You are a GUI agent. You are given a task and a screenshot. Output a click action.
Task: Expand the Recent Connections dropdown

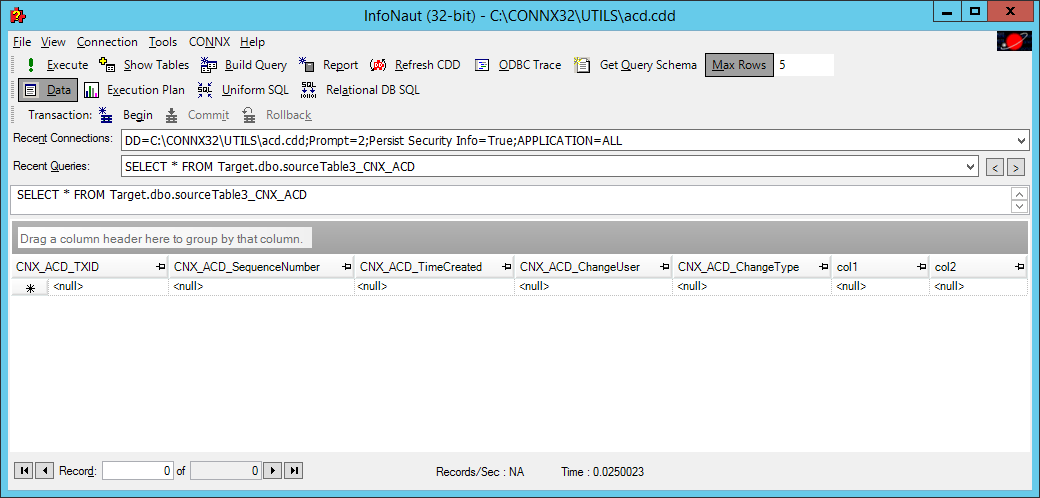1021,141
